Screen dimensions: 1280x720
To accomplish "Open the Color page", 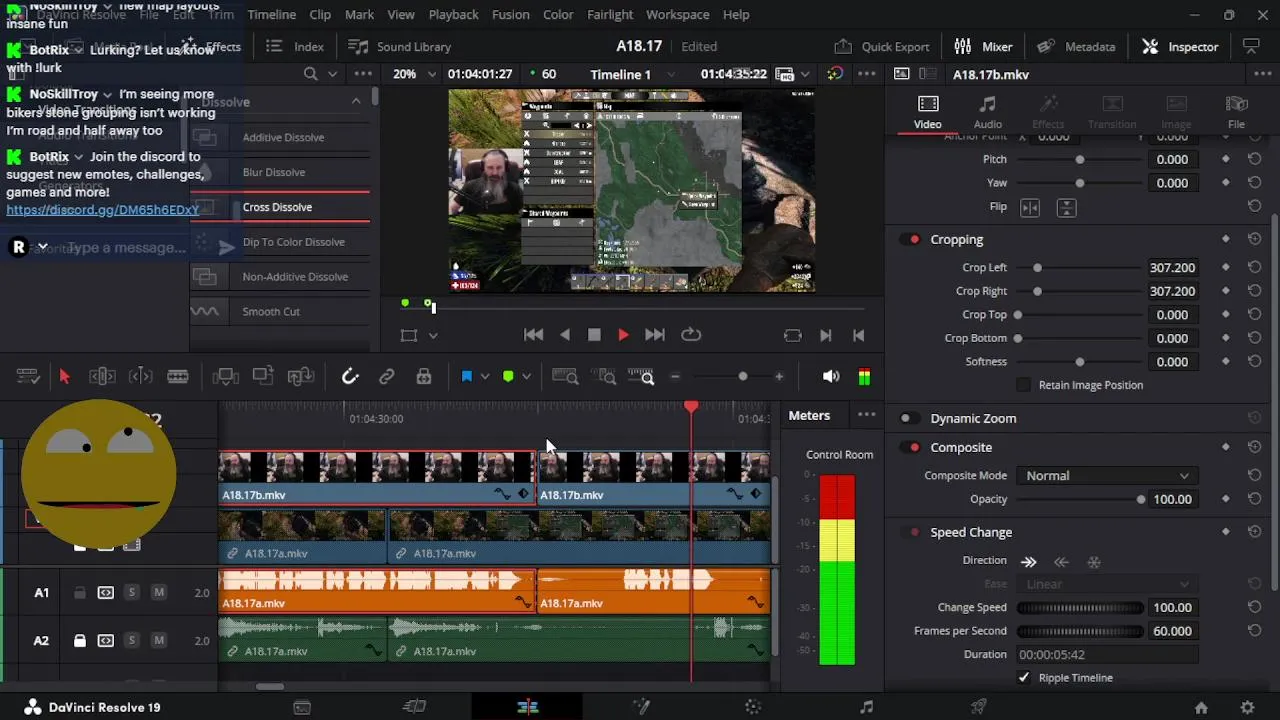I will [x=753, y=707].
